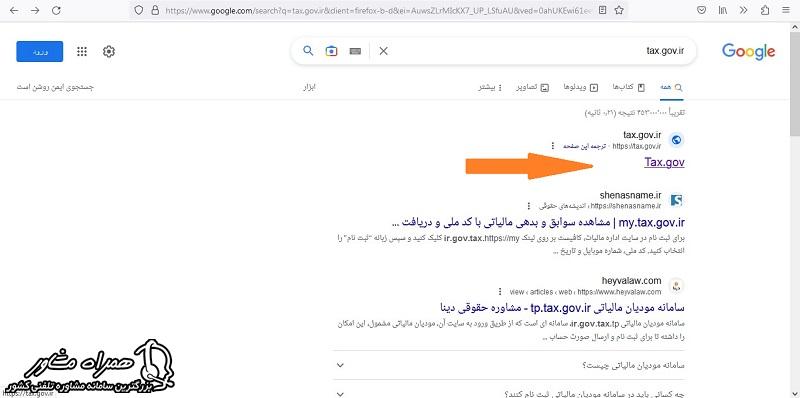800x398 pixels.
Task: Reload the page with the refresh icon
Action: (x=57, y=10)
